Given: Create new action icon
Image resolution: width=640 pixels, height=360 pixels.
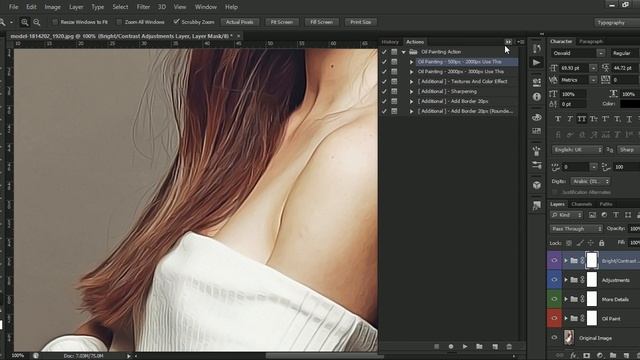Looking at the screenshot, I should click(495, 347).
